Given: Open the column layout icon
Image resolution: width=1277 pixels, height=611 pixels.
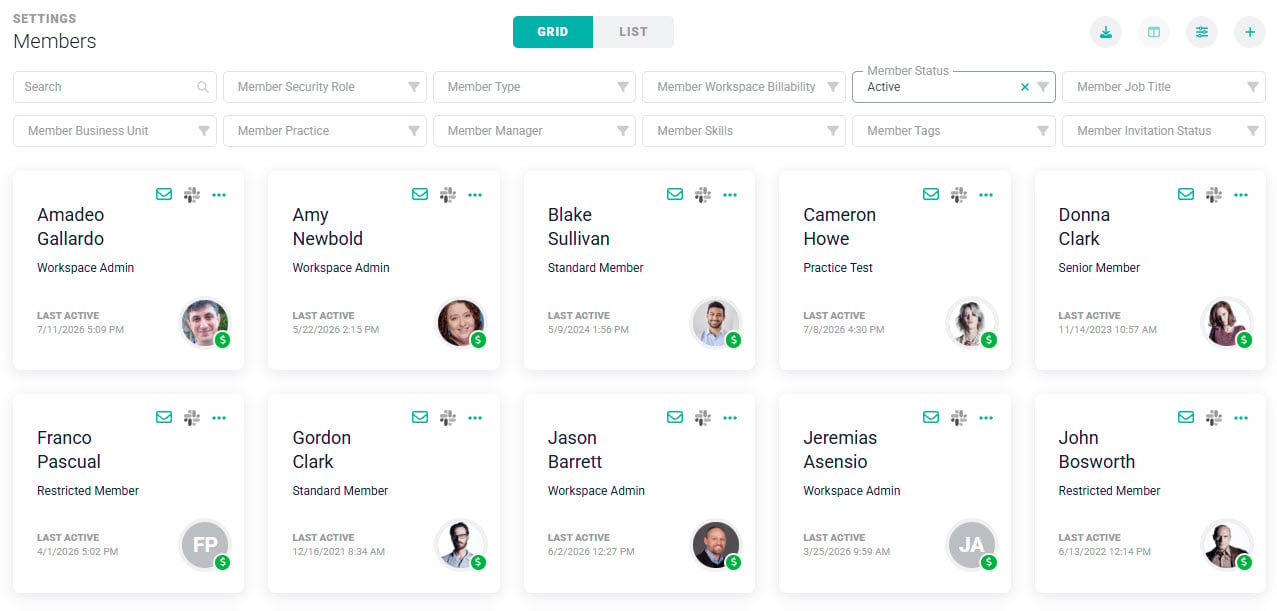Looking at the screenshot, I should [1154, 32].
